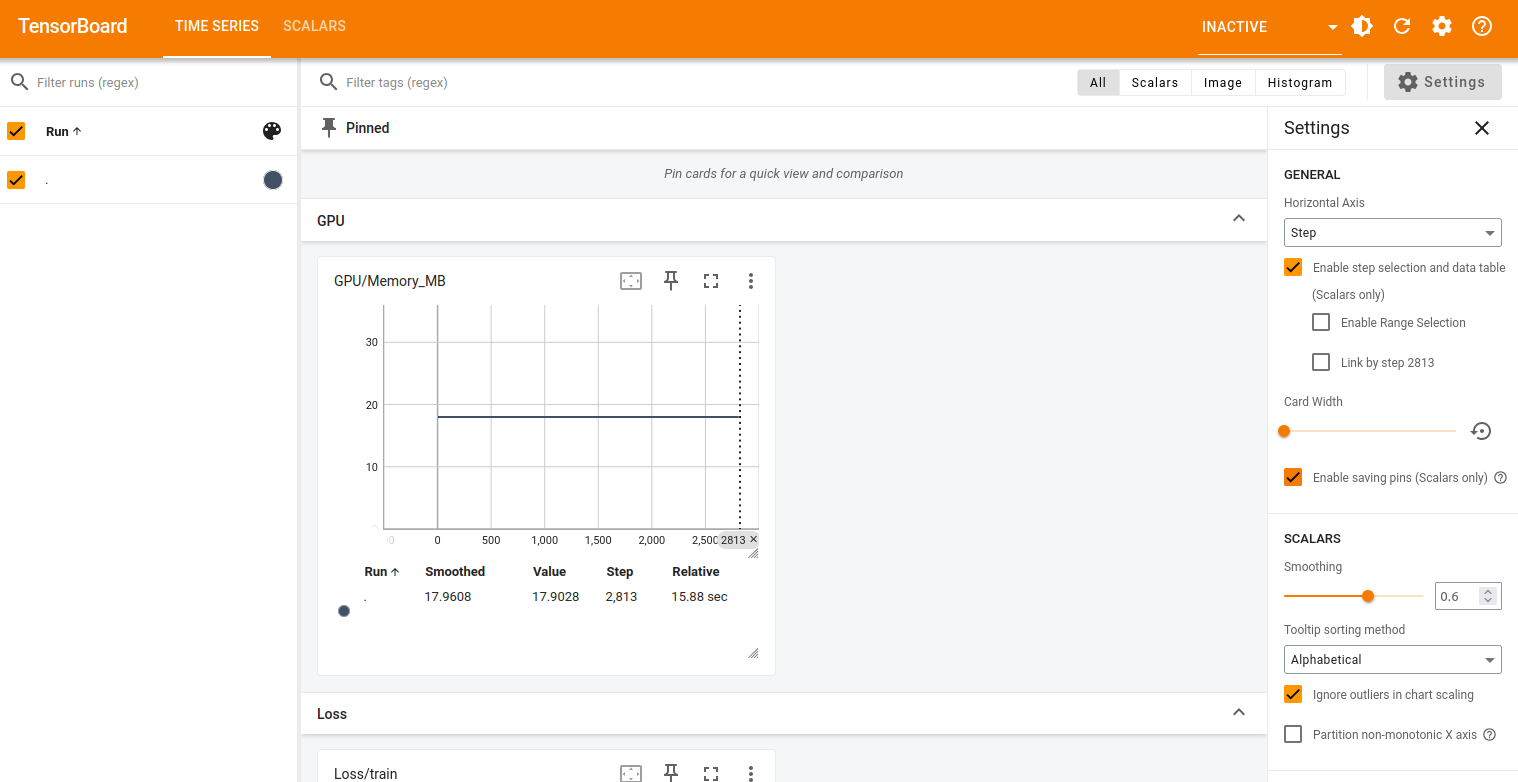Click the reload data refresh icon
The image size is (1518, 782).
[x=1402, y=27]
